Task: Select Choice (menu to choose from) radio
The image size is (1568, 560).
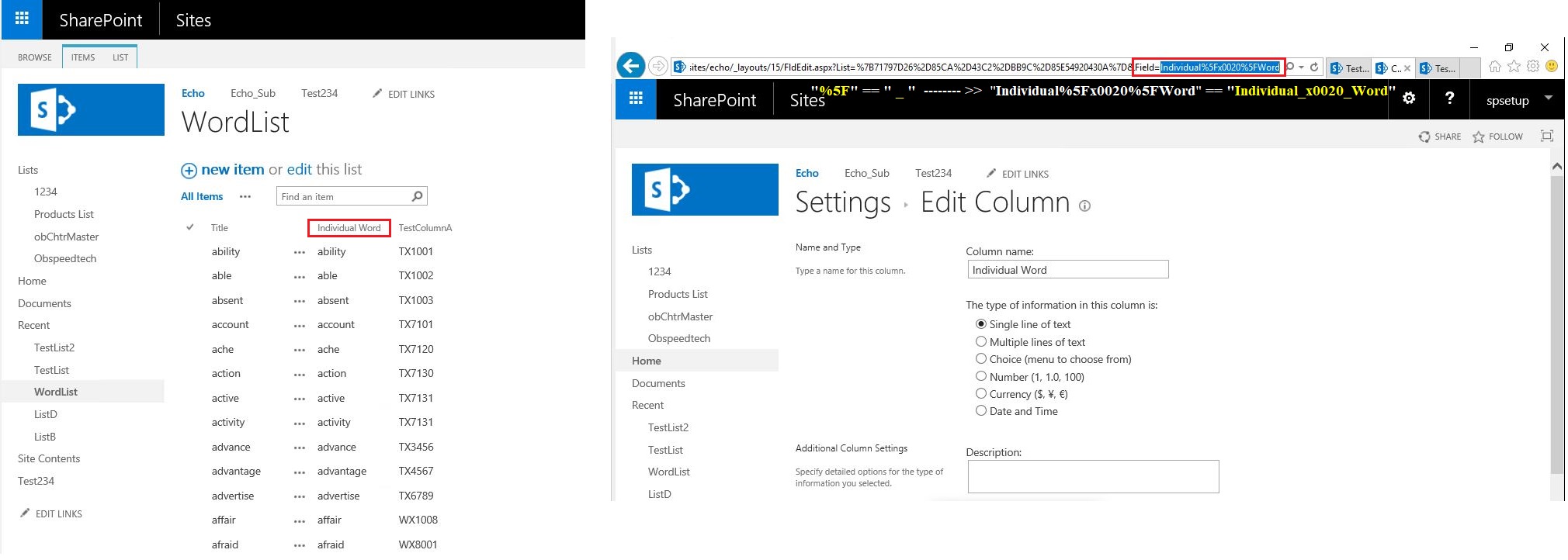Action: click(981, 358)
